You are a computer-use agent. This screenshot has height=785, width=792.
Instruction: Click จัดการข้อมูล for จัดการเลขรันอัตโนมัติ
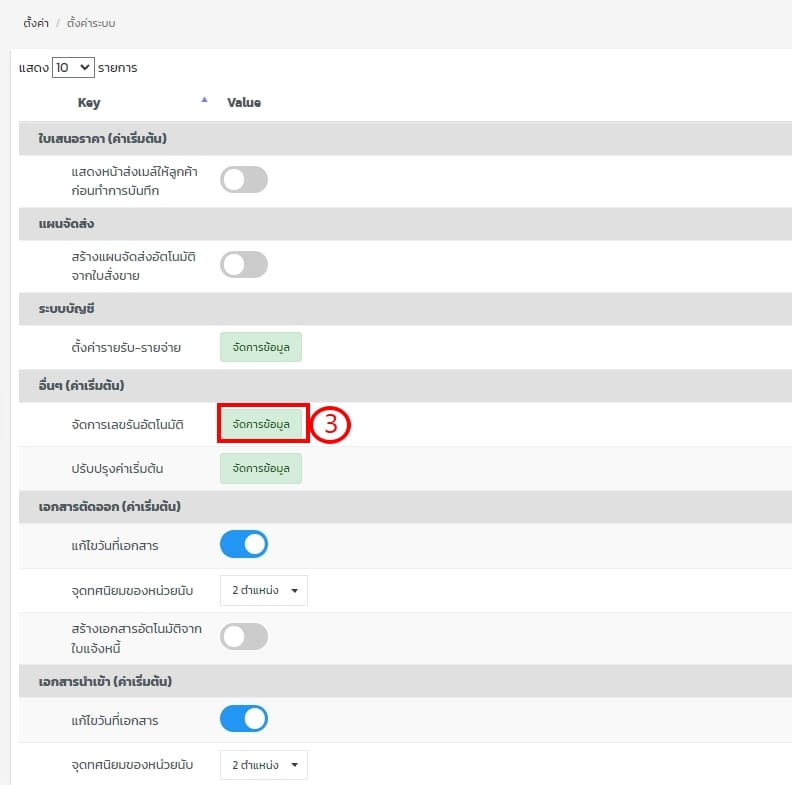261,424
